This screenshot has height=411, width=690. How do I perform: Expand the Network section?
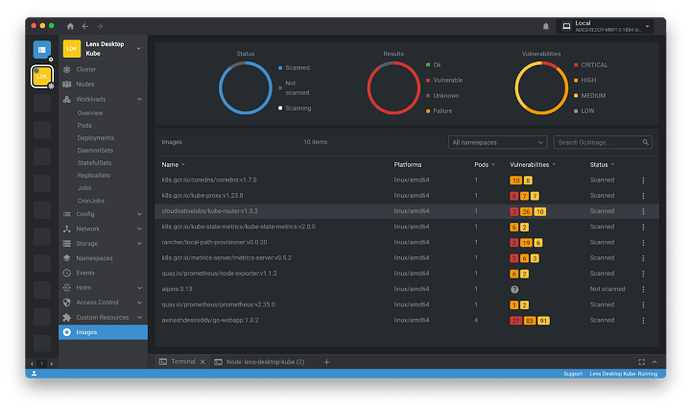click(x=139, y=229)
